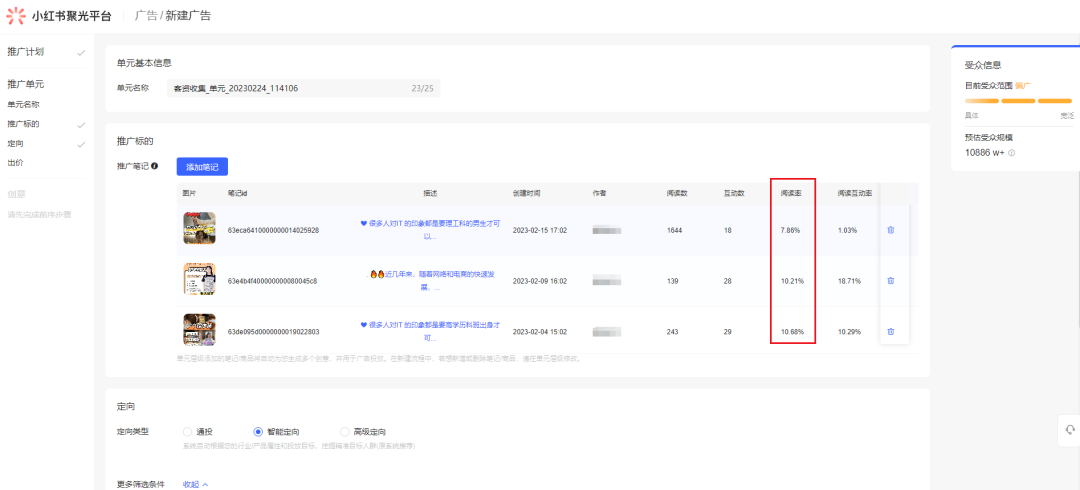Click the checkmark next to 推广计划
Screen dimensions: 1080x490
(x=81, y=52)
